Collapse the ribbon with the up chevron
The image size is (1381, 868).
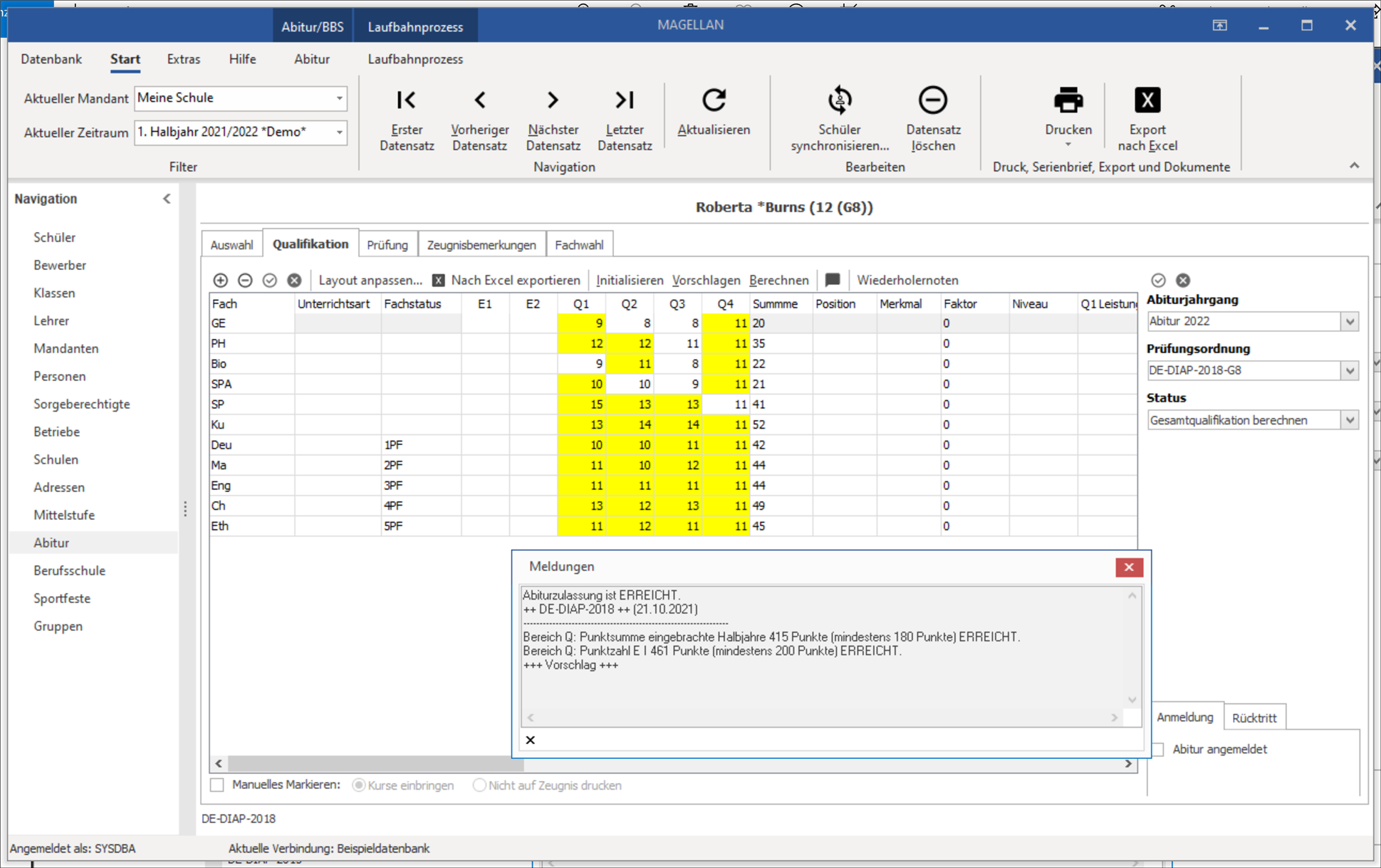(1354, 166)
